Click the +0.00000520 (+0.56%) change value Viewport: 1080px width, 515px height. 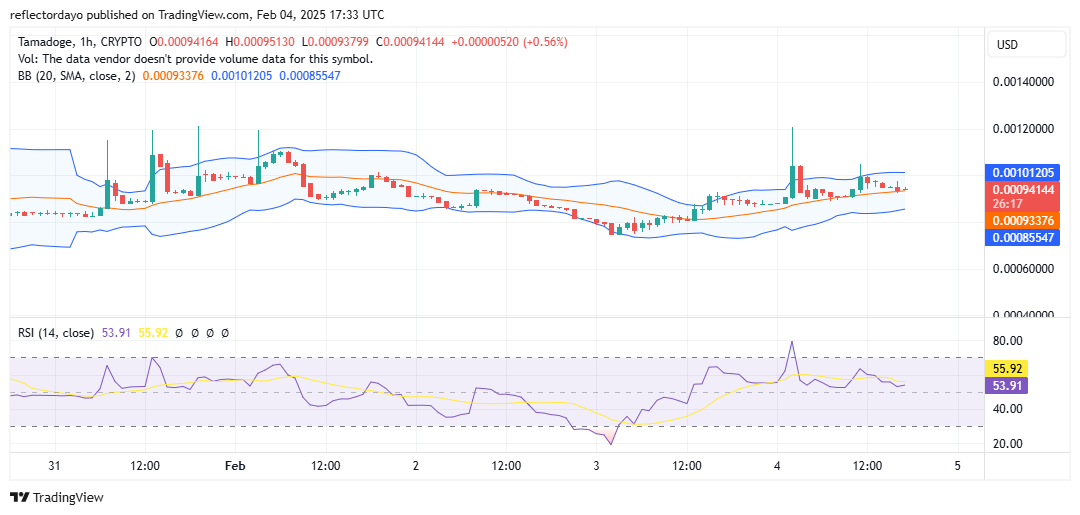coord(510,42)
